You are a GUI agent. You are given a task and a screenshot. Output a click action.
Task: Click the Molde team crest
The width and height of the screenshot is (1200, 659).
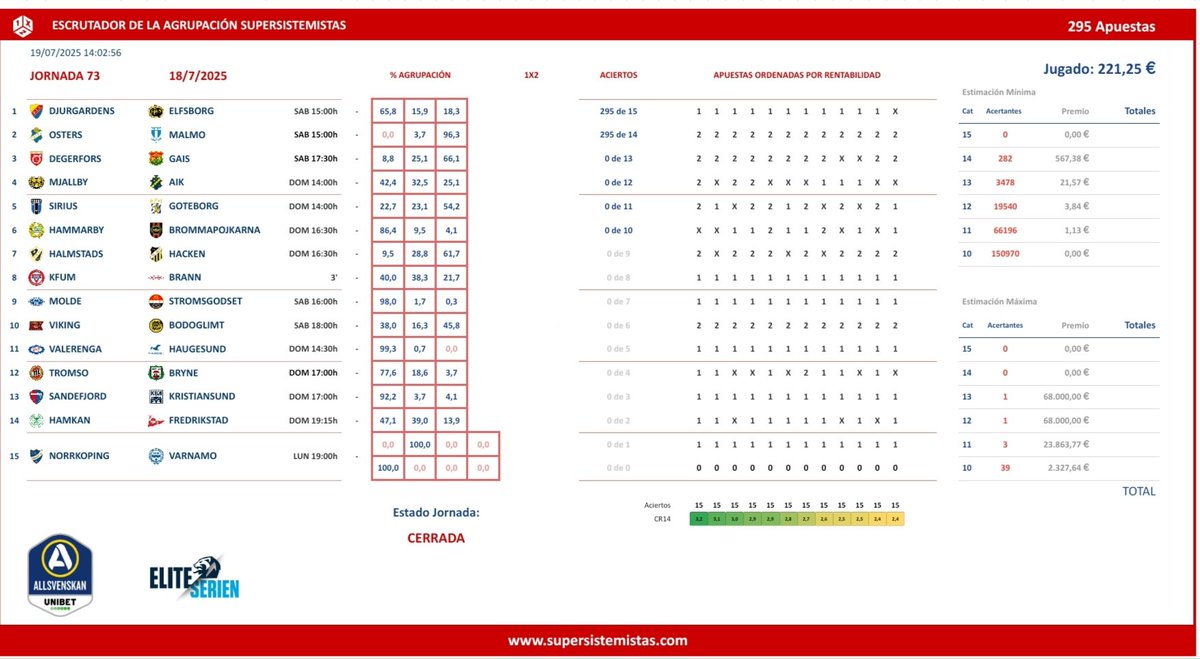[x=36, y=301]
